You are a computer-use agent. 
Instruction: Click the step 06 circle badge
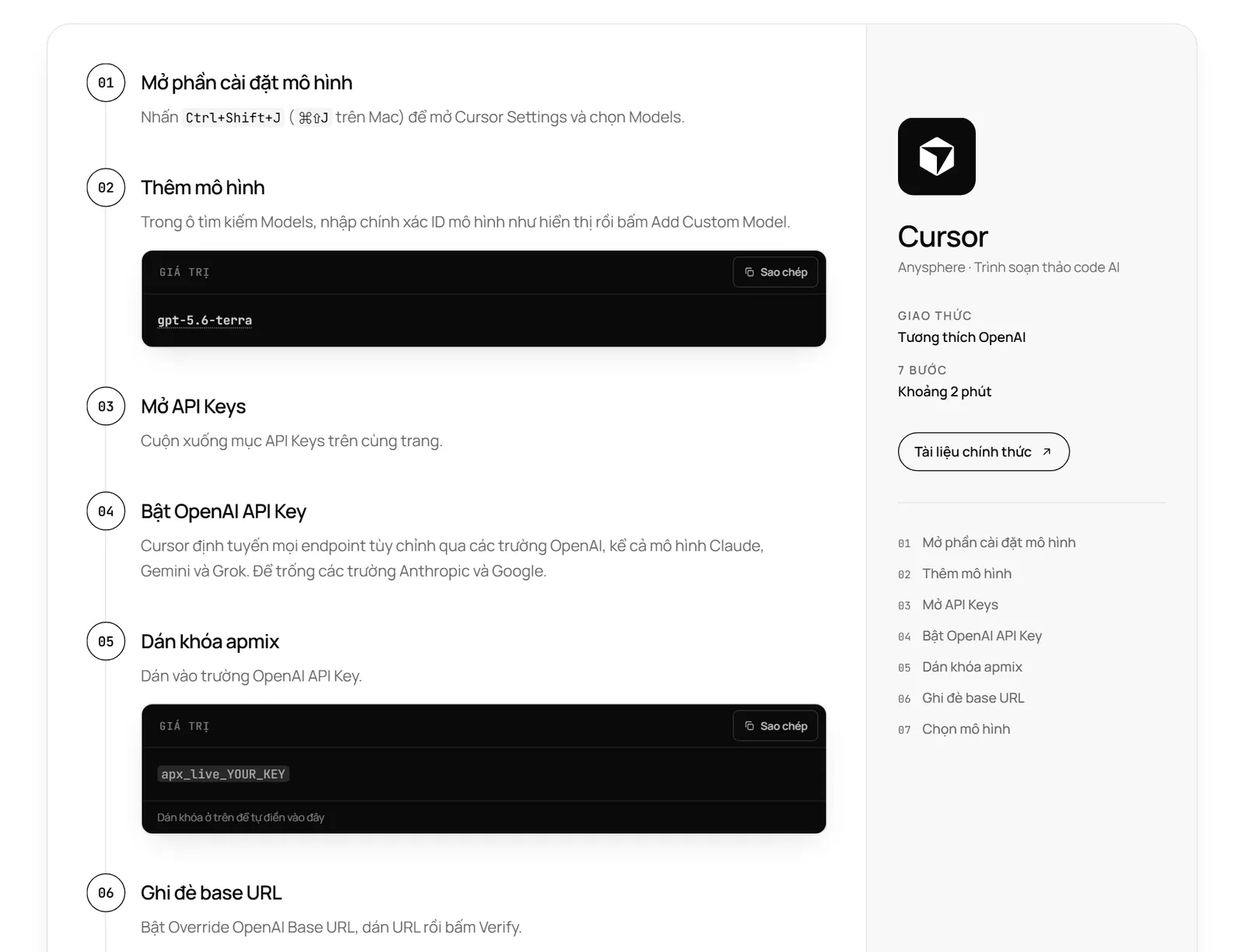106,893
